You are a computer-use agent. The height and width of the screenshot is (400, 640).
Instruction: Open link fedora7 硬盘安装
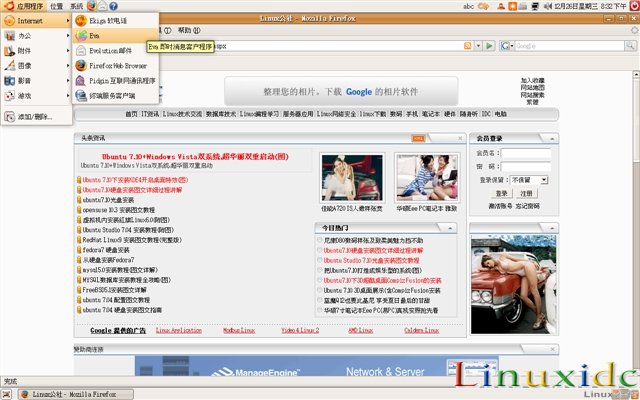pos(106,250)
